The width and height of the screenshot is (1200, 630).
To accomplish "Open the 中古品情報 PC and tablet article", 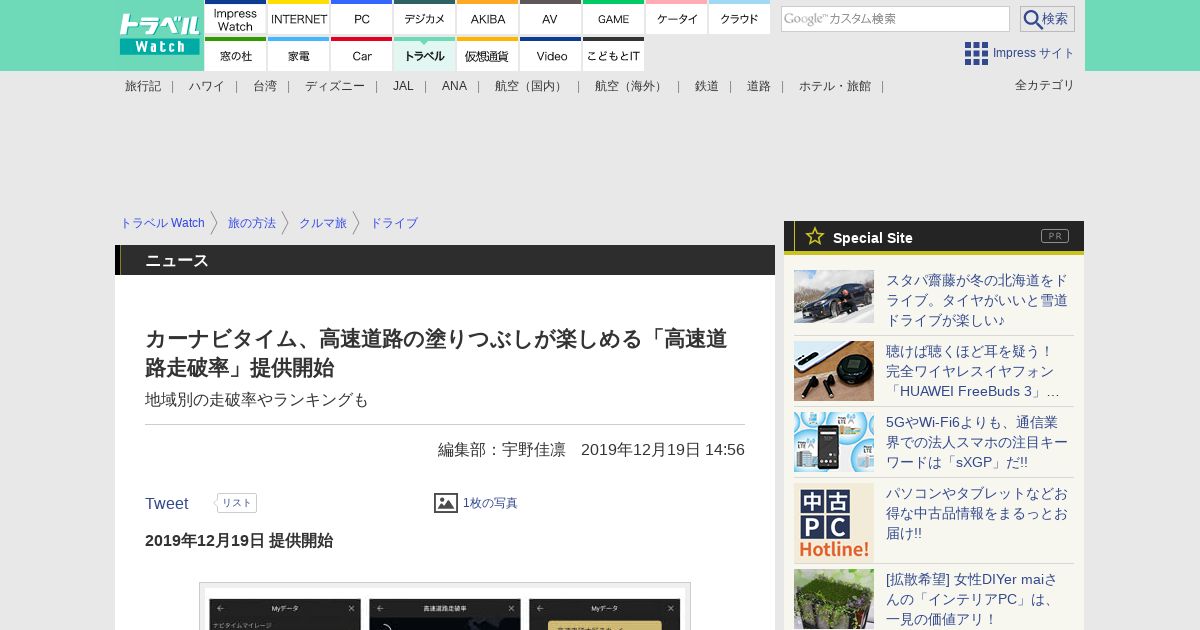I will coord(977,513).
